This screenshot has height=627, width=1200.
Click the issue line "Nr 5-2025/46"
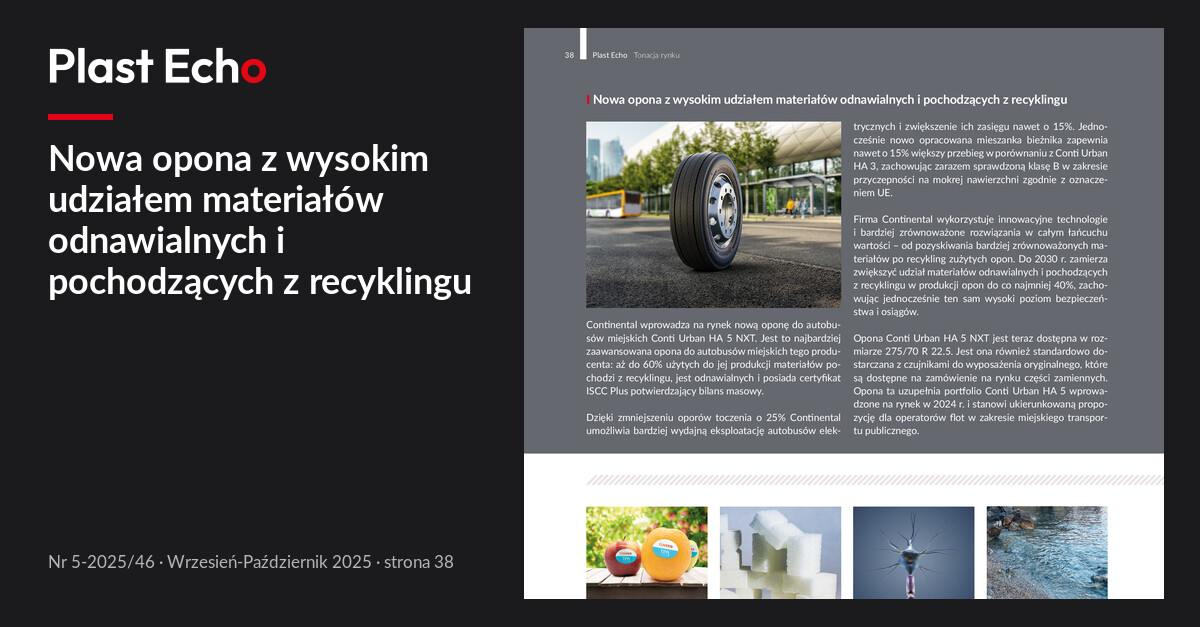(101, 562)
